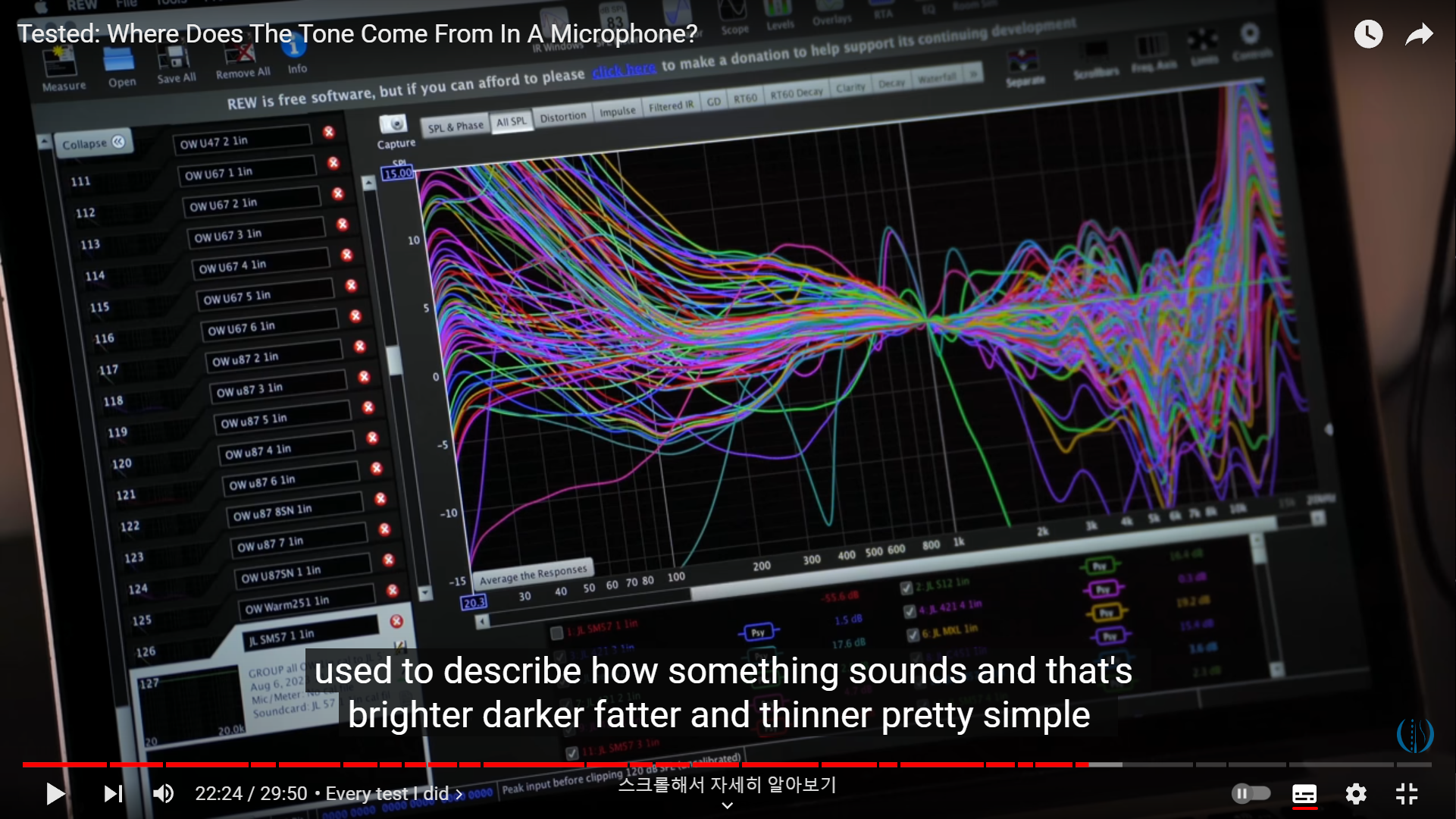Follow 'click here' donation link

(x=624, y=71)
